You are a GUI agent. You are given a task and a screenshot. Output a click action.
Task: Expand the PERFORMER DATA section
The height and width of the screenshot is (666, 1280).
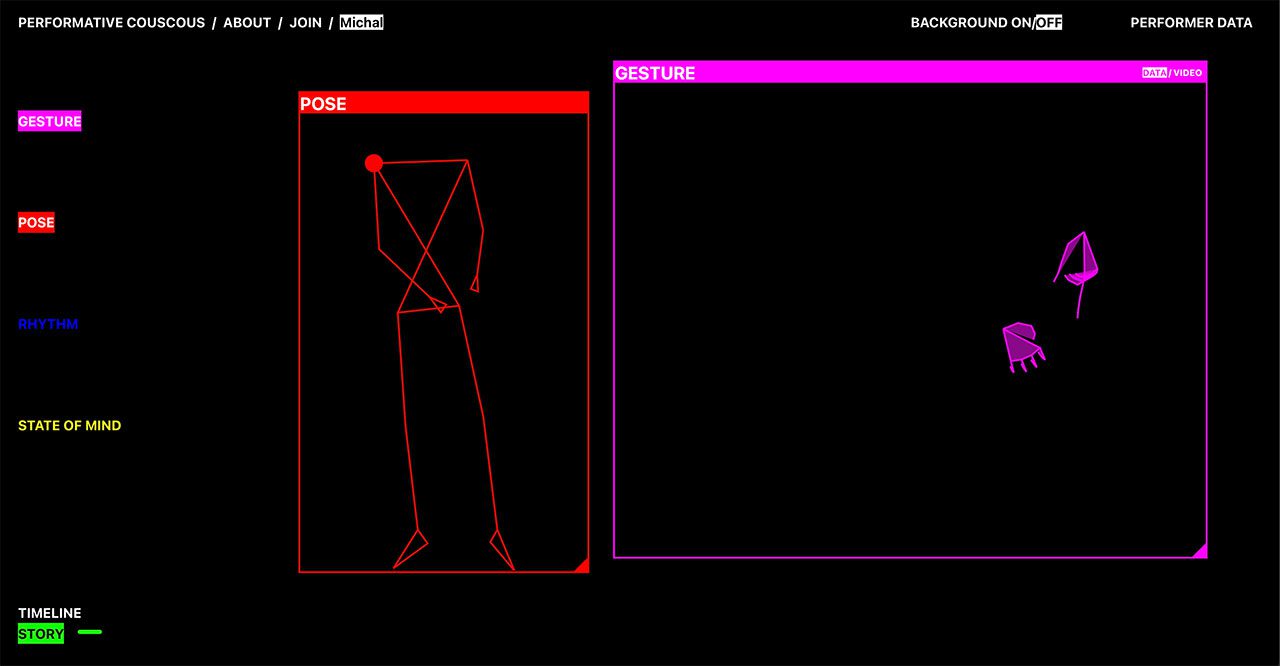coord(1191,23)
